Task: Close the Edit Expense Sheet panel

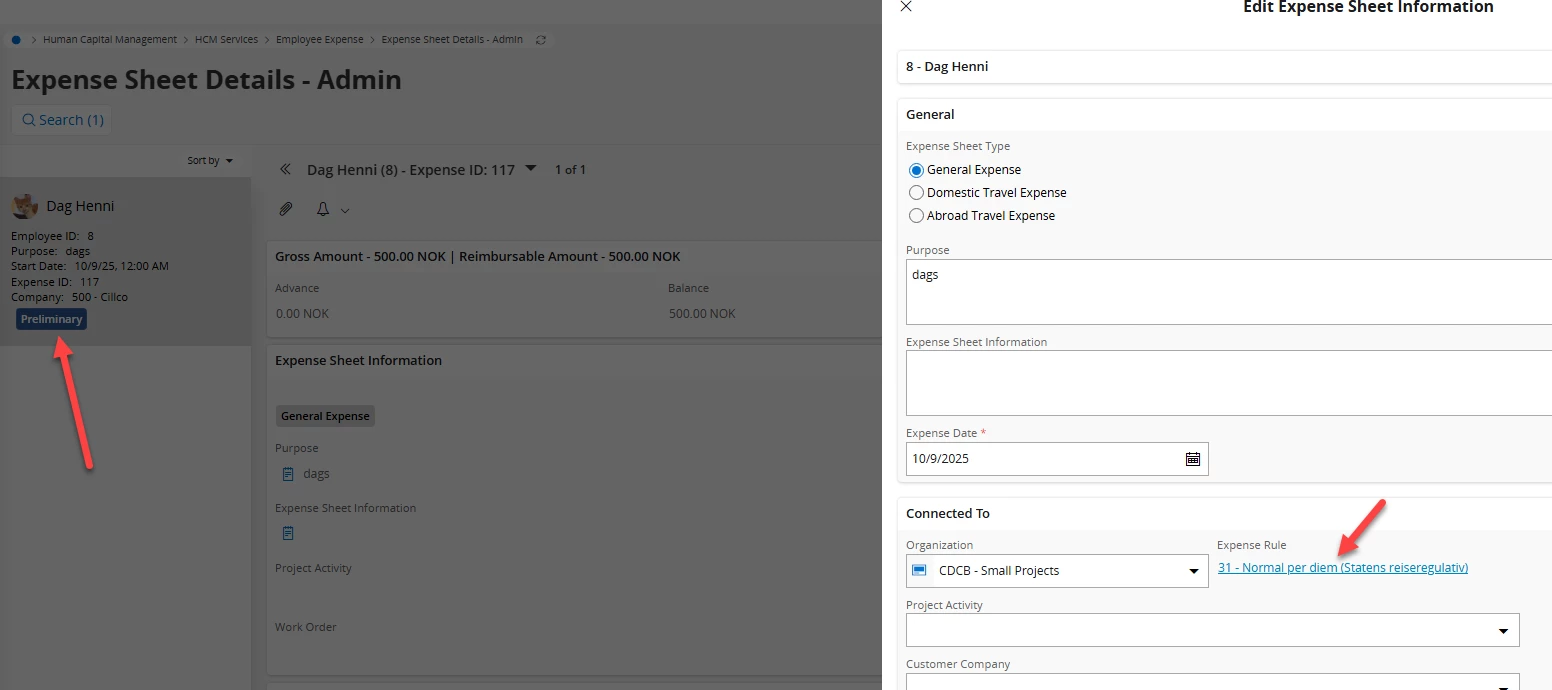Action: (906, 7)
